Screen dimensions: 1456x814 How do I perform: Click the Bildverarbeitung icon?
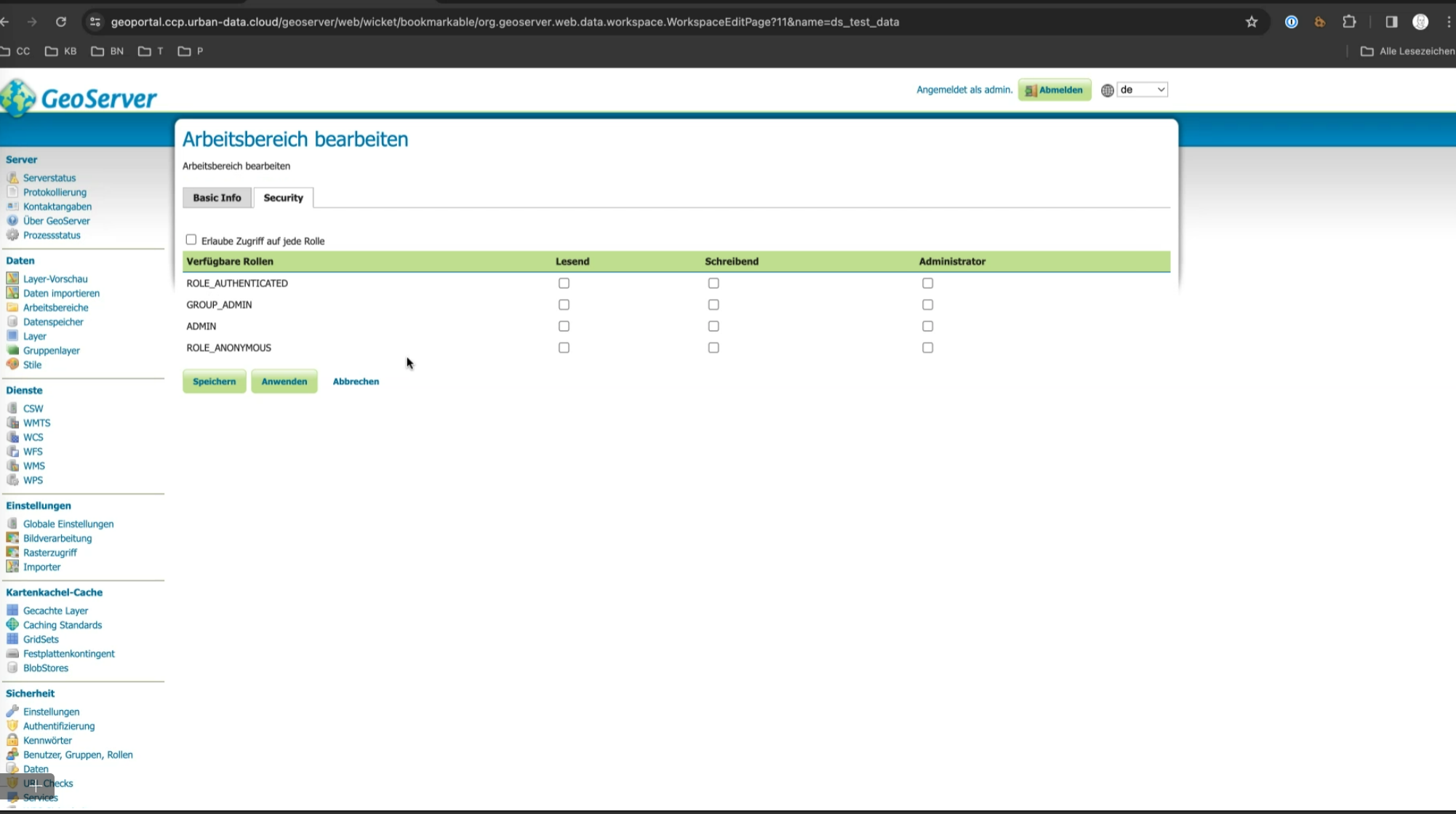pyautogui.click(x=12, y=538)
